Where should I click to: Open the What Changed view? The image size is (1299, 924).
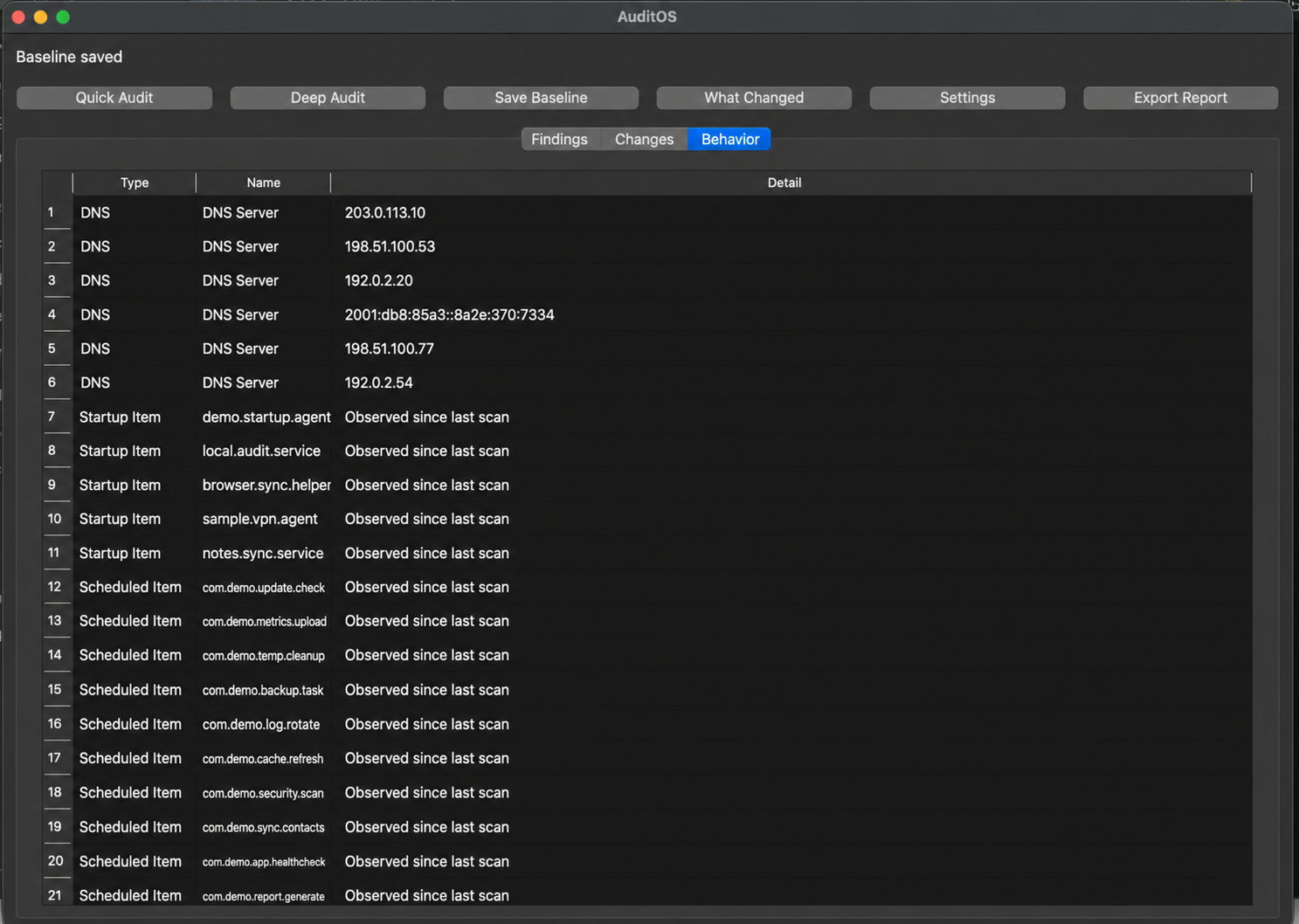tap(754, 98)
